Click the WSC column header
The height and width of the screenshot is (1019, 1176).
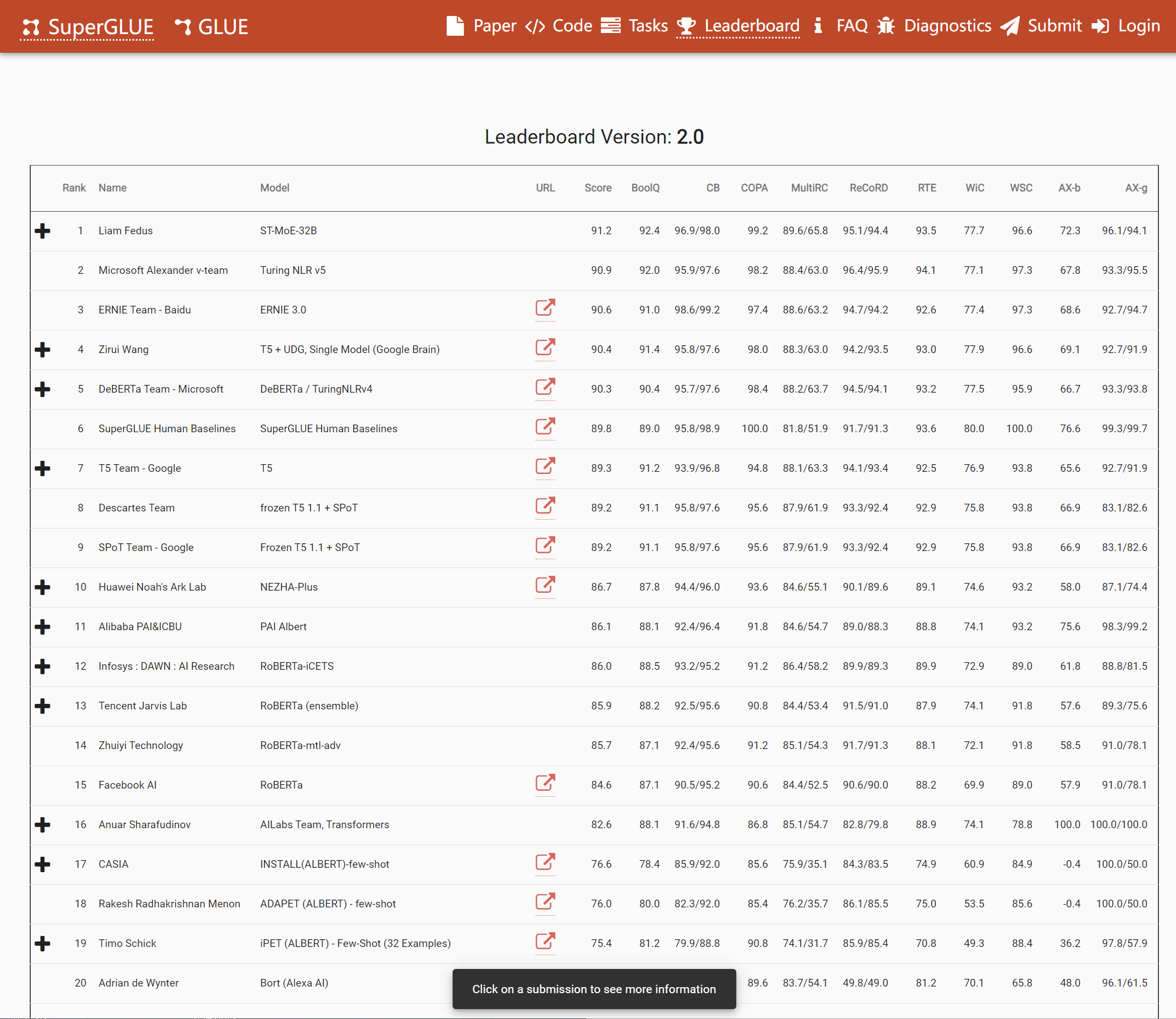point(1021,188)
